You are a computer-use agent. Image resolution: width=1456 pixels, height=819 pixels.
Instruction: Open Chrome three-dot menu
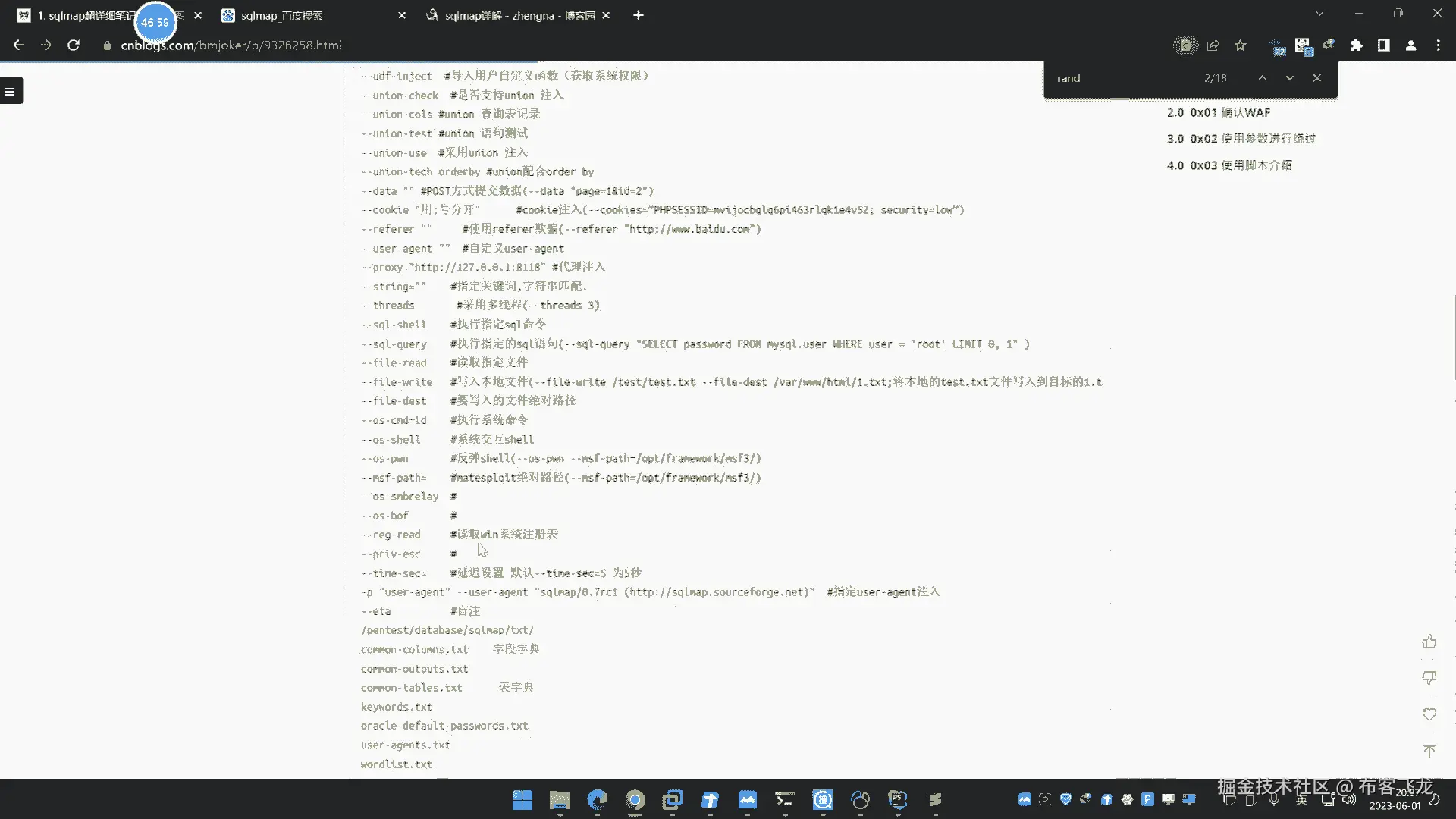[1439, 45]
